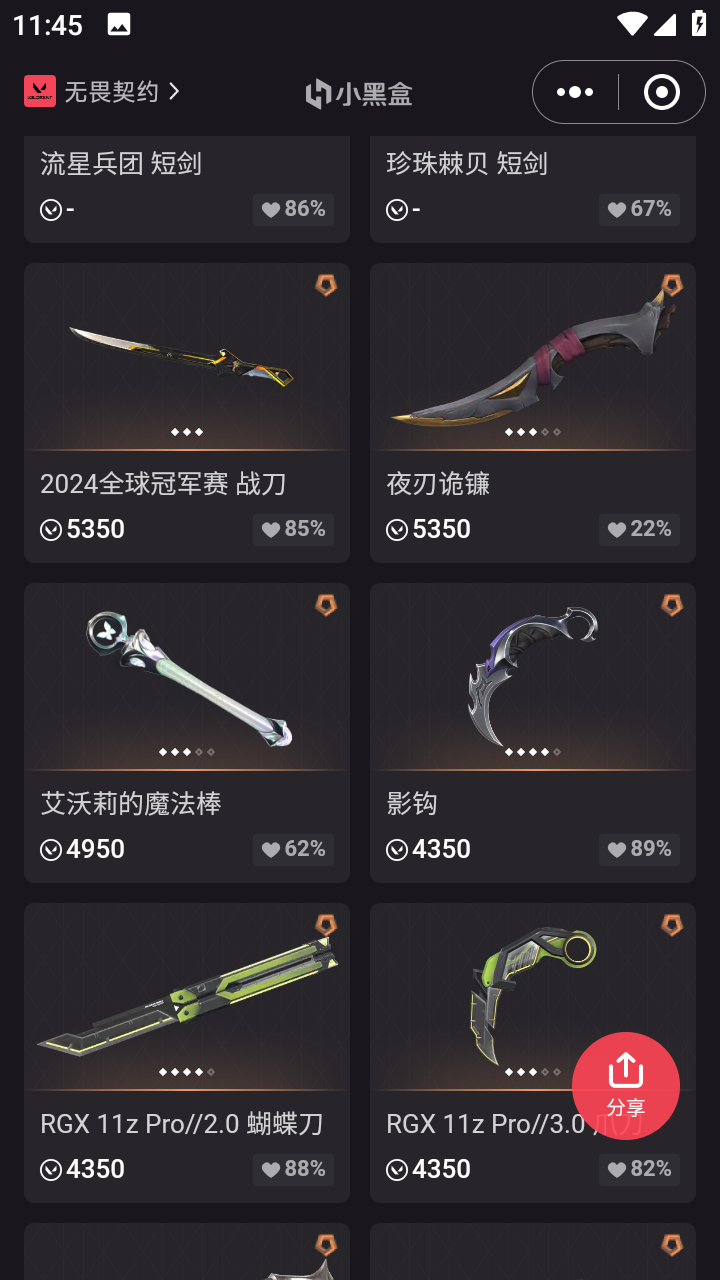The height and width of the screenshot is (1280, 720).
Task: Like 影钩 with the 89% heart
Action: pos(639,849)
